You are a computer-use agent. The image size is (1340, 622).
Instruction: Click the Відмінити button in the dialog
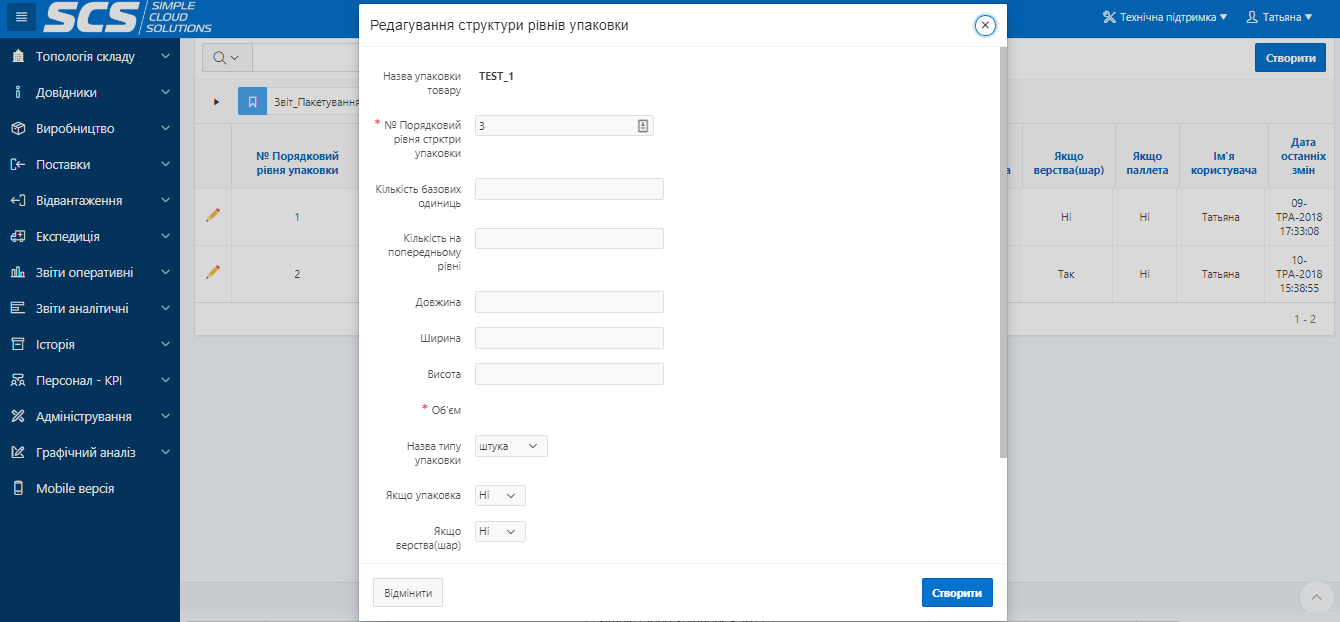pos(408,593)
